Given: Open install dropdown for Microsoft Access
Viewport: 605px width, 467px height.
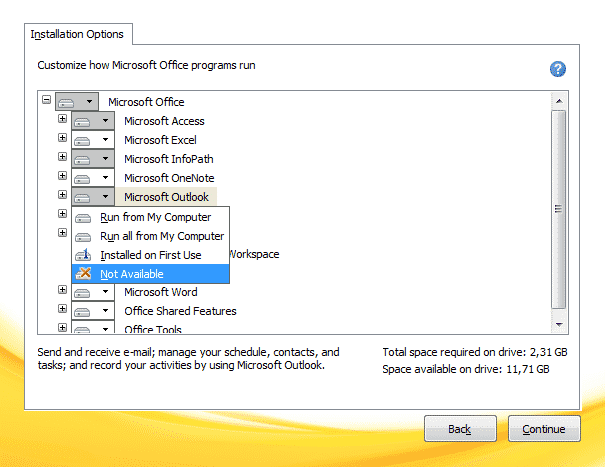Looking at the screenshot, I should (93, 121).
